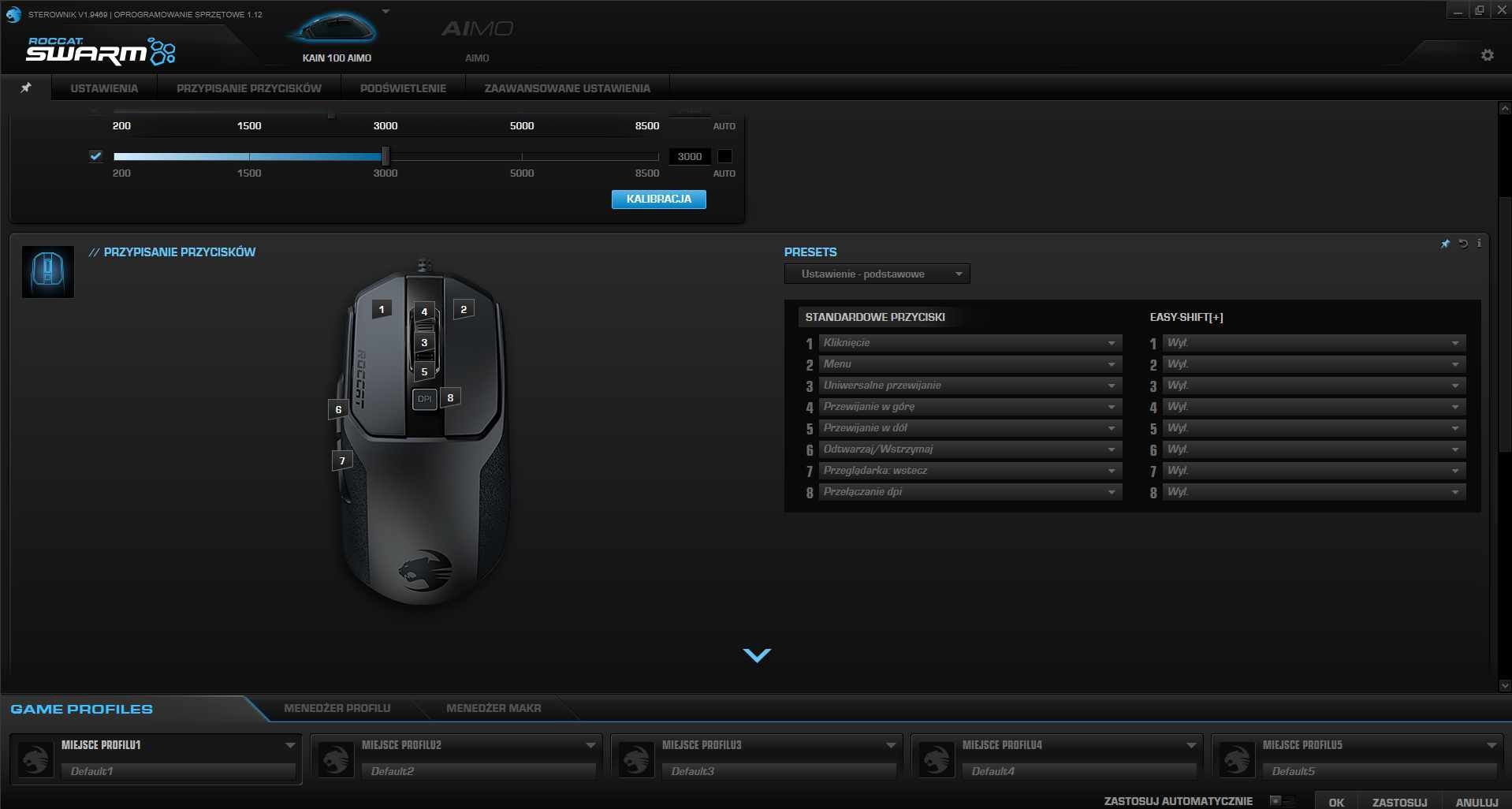Click the Default4 profile name field

(1079, 771)
